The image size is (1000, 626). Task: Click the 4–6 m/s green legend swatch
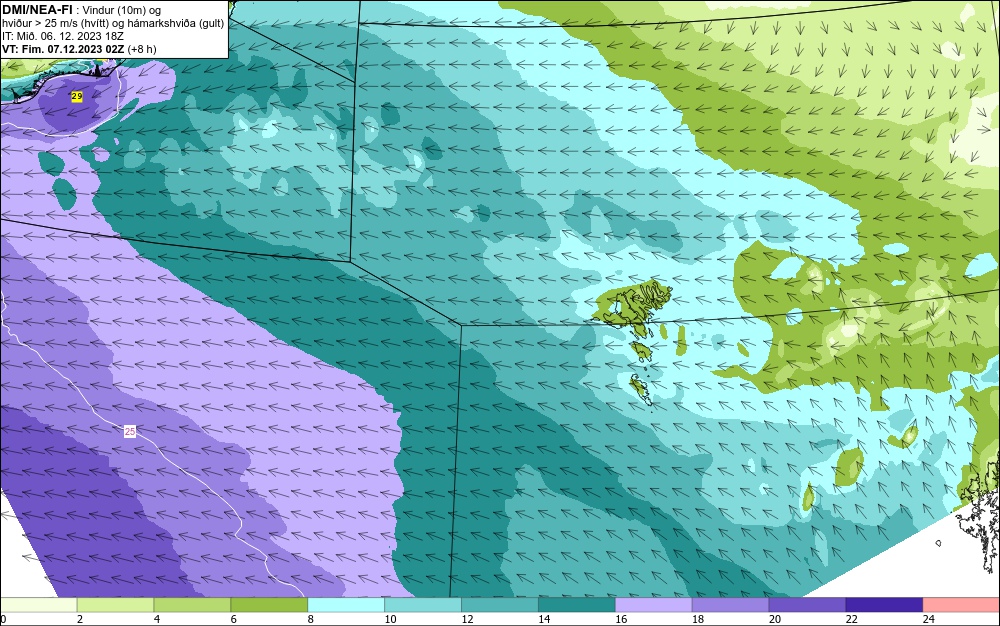(192, 605)
